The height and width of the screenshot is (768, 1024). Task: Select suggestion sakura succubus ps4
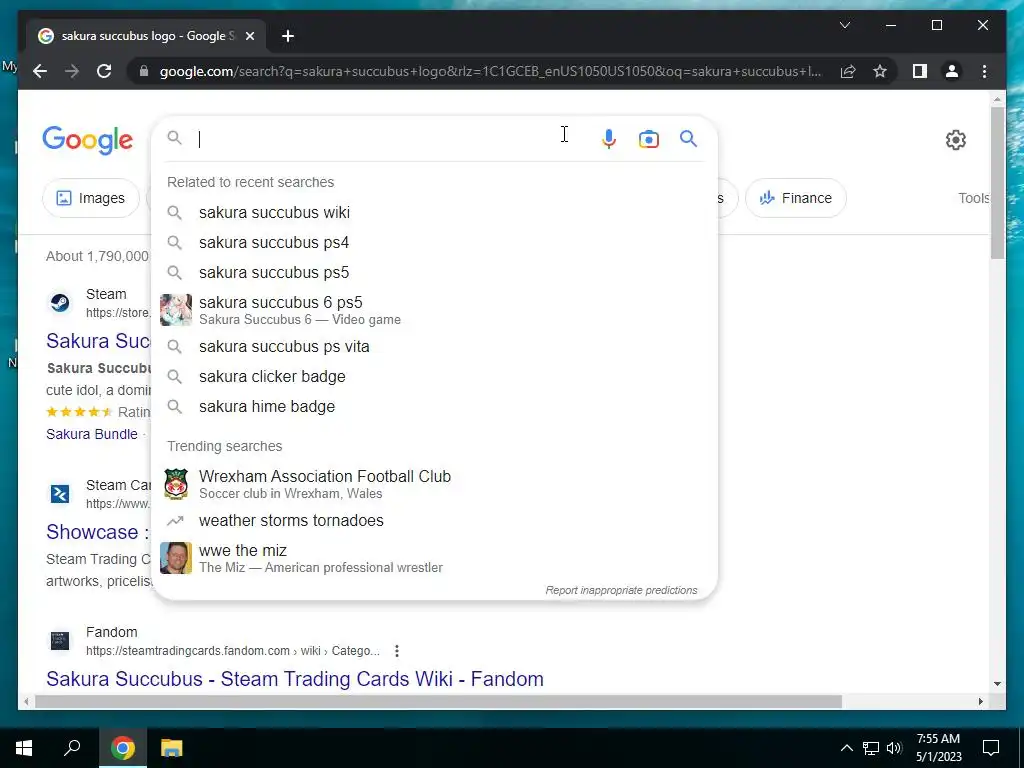[x=434, y=242]
